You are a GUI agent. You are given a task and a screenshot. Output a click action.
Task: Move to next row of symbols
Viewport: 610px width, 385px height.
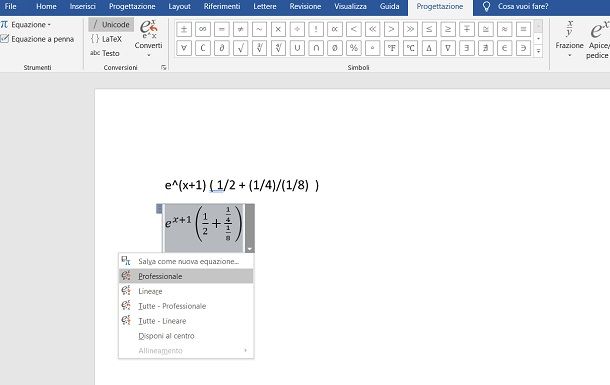pyautogui.click(x=538, y=38)
